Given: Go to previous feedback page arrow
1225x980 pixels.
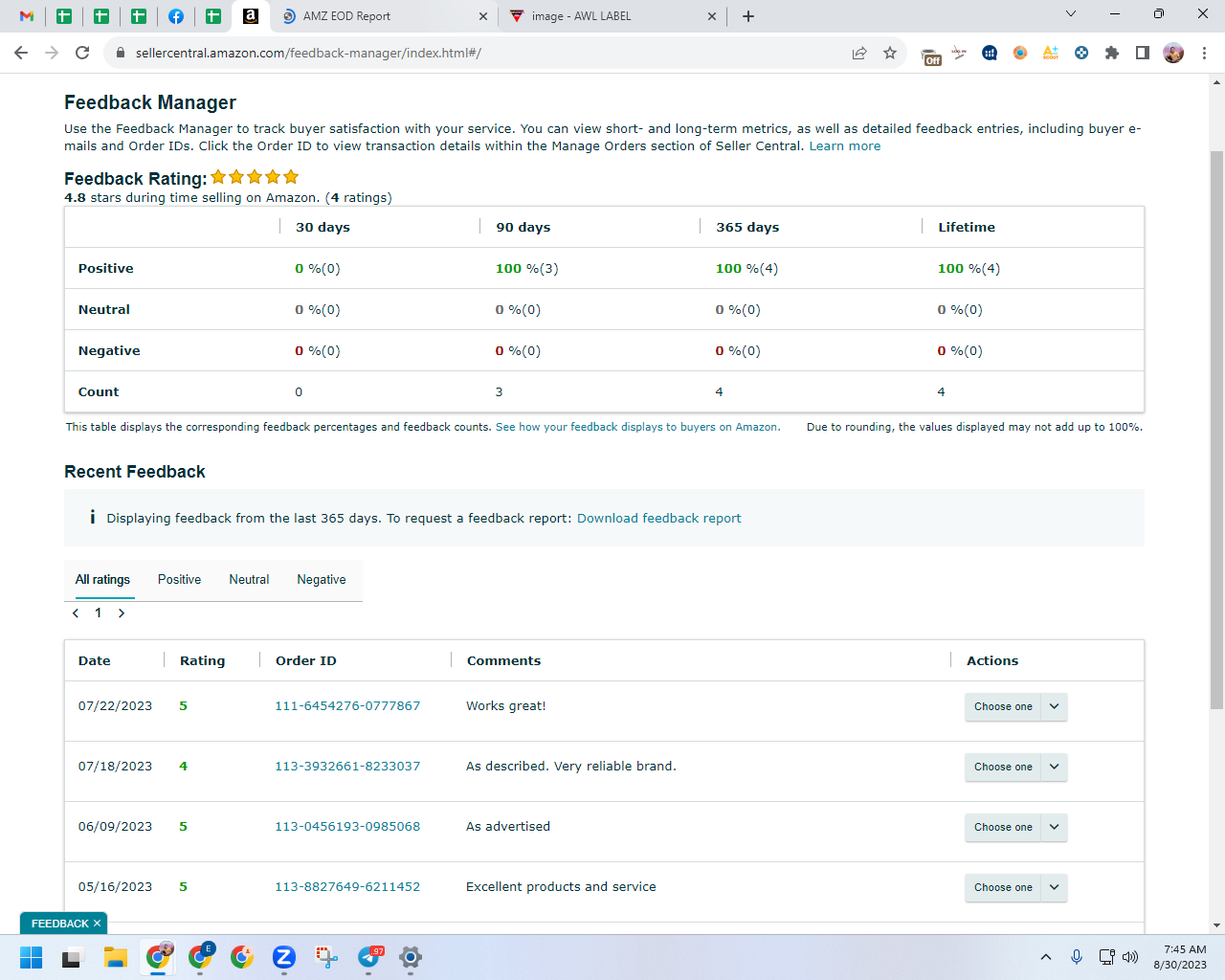Looking at the screenshot, I should tap(76, 613).
